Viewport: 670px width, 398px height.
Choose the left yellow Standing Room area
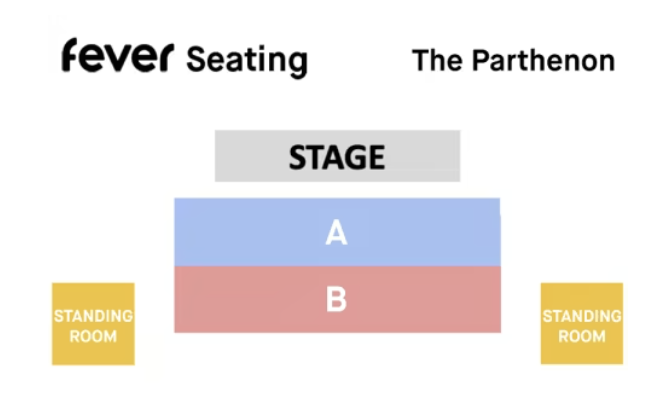93,324
